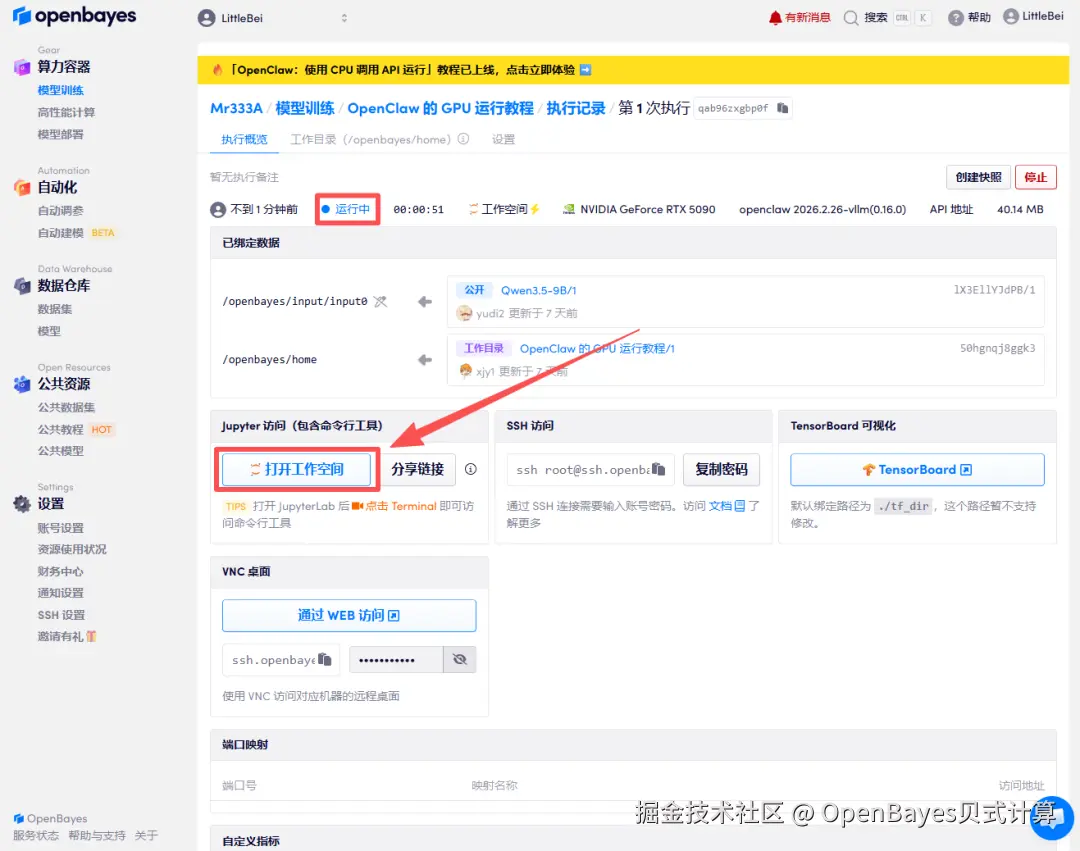Show info icon beside 工作目录 tab
Image resolution: width=1080 pixels, height=851 pixels.
click(464, 139)
